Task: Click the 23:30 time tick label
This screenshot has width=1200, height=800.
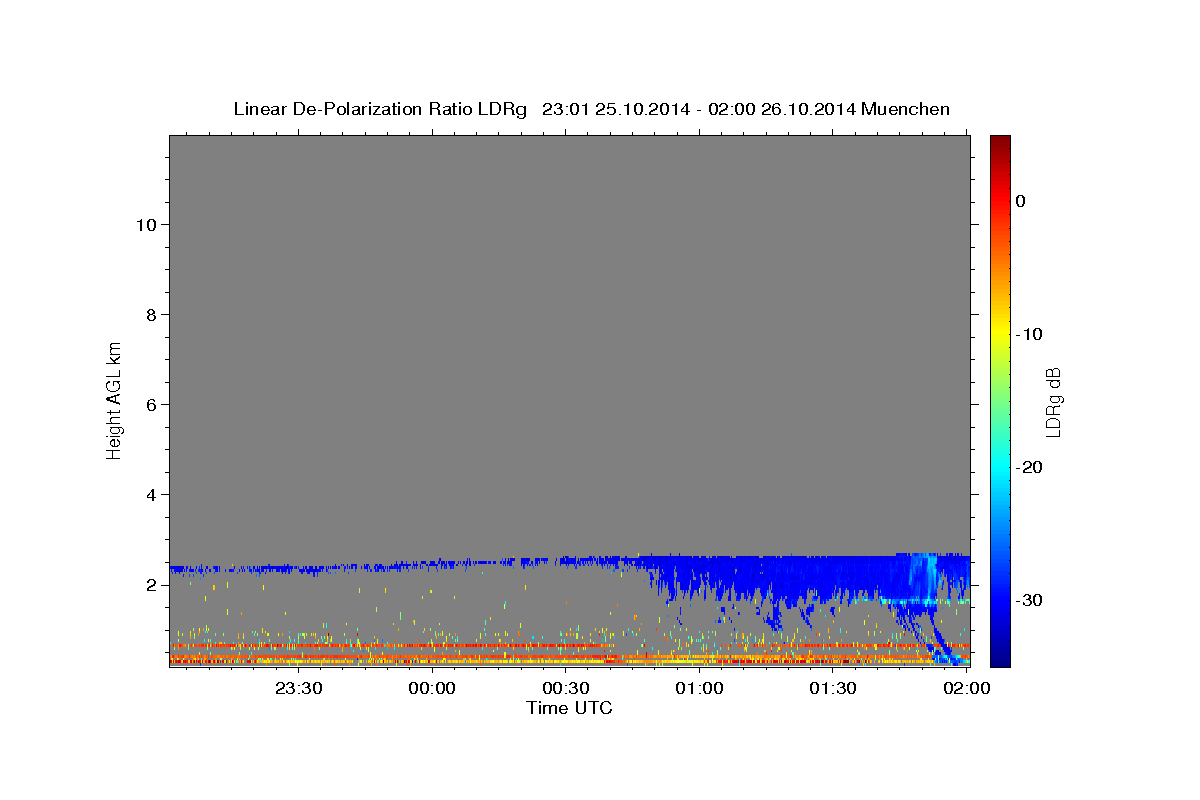Action: click(x=298, y=688)
